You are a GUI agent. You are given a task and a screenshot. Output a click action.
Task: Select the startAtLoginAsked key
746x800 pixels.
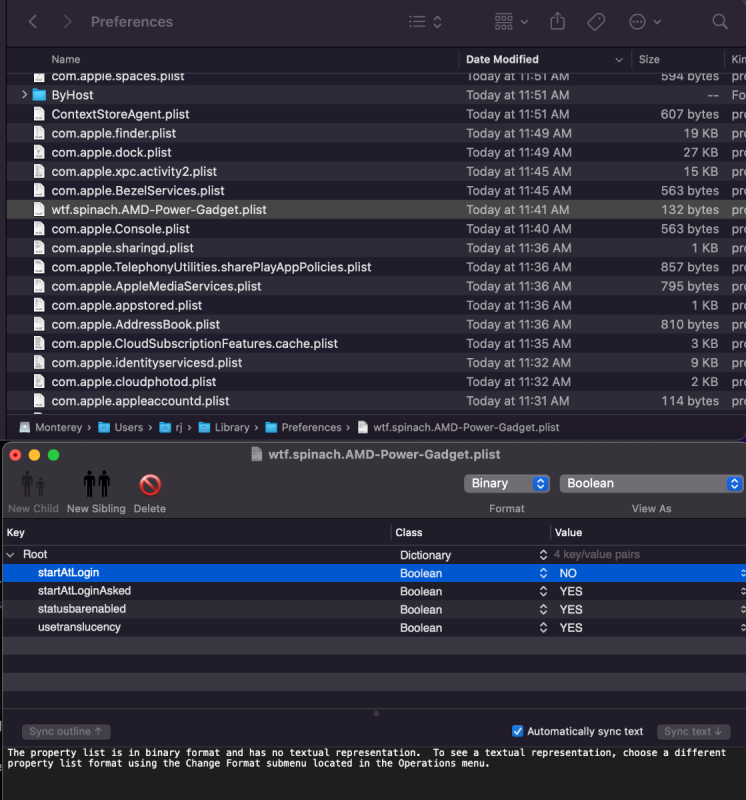(x=84, y=591)
